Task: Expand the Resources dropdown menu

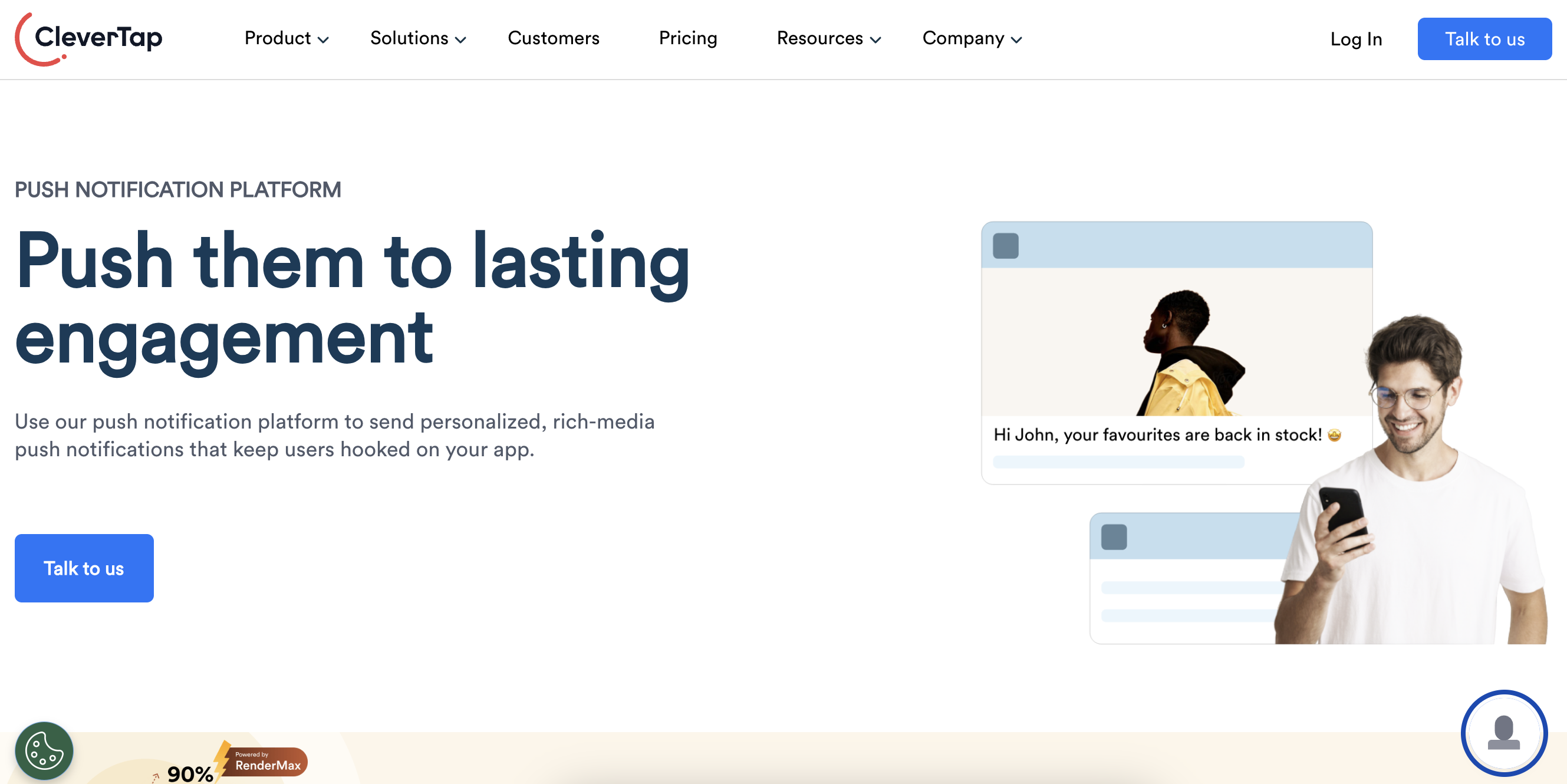Action: tap(828, 38)
